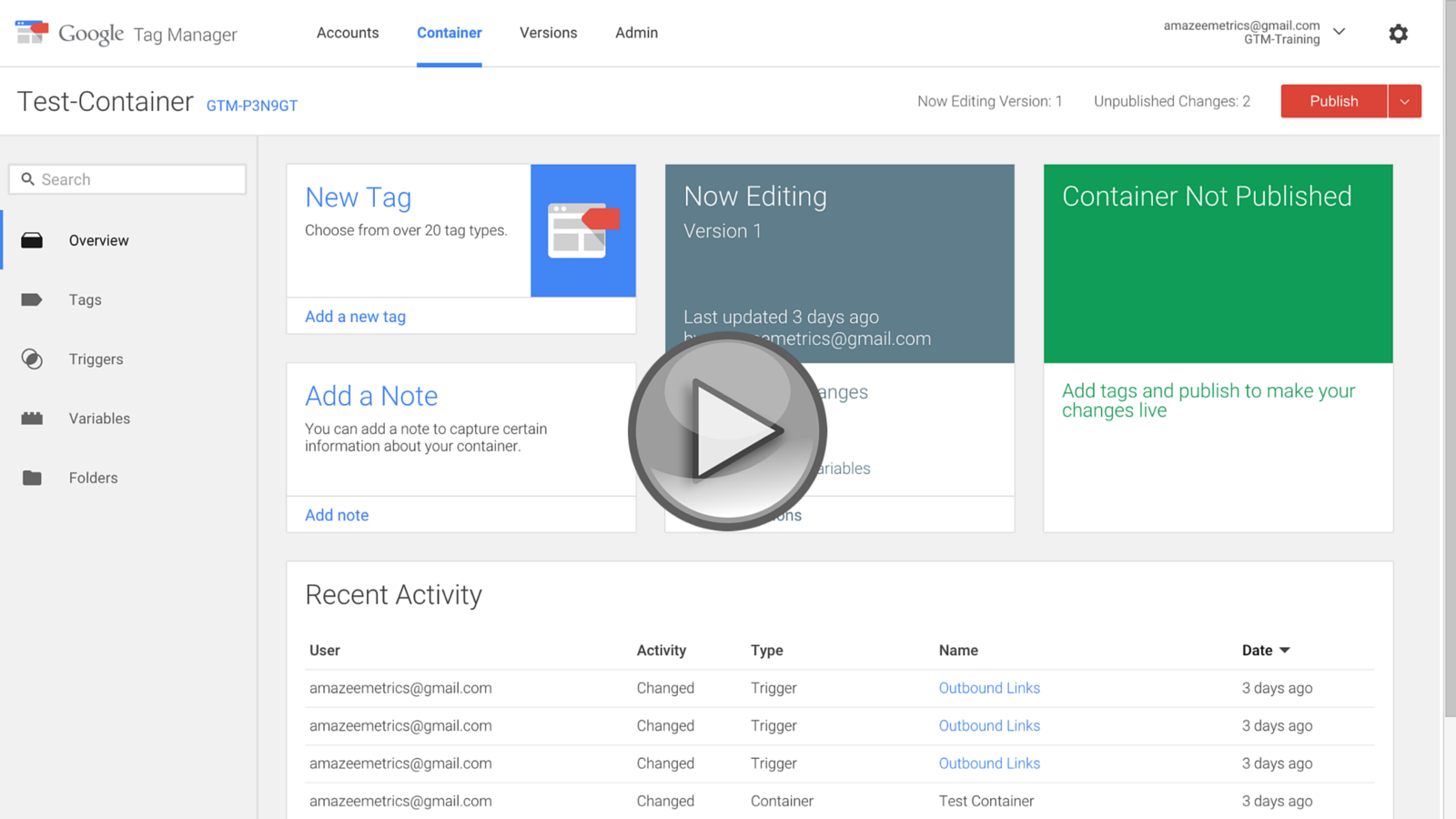This screenshot has height=819, width=1456.
Task: Click the red Publish button
Action: click(x=1334, y=101)
